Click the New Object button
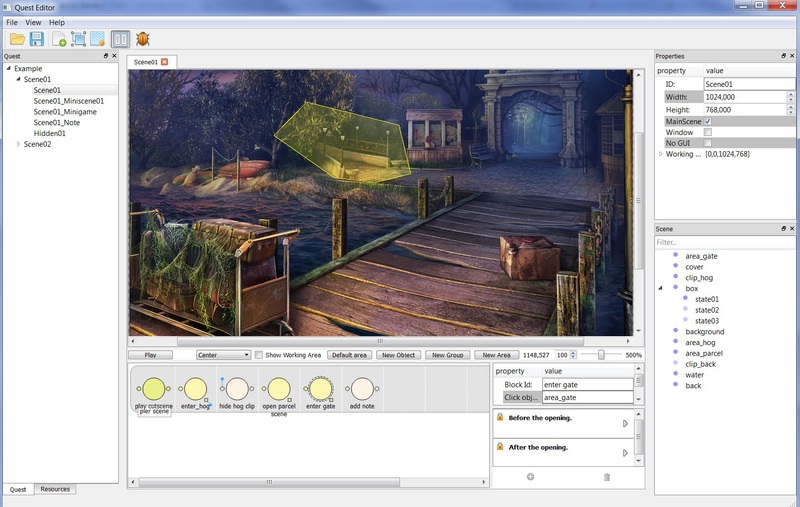Screen dimensions: 800x507 click(398, 355)
